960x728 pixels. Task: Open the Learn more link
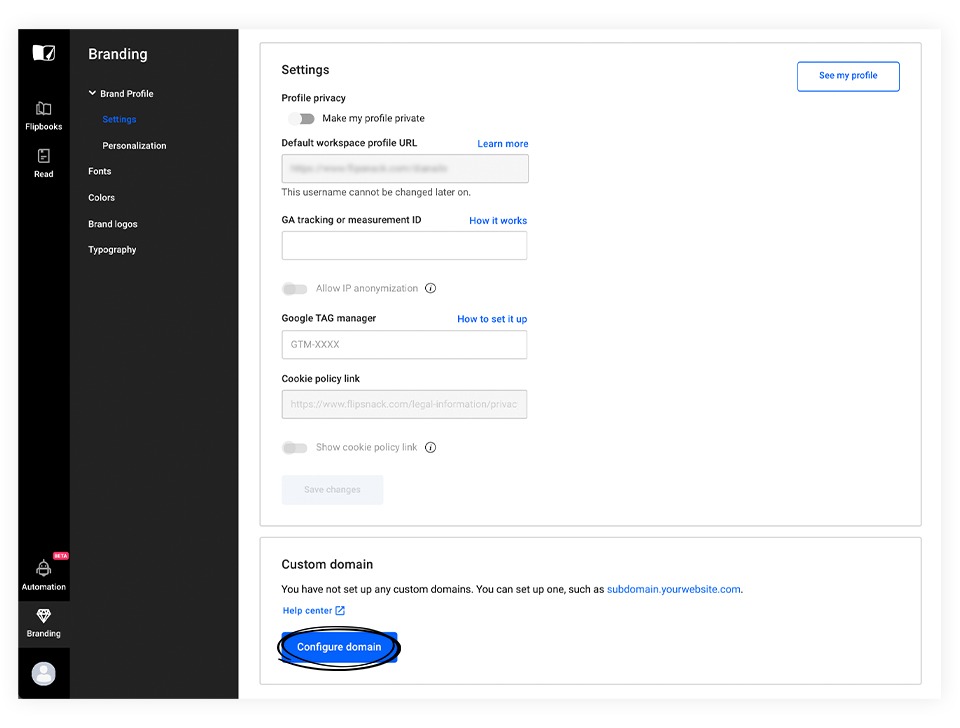pyautogui.click(x=502, y=143)
